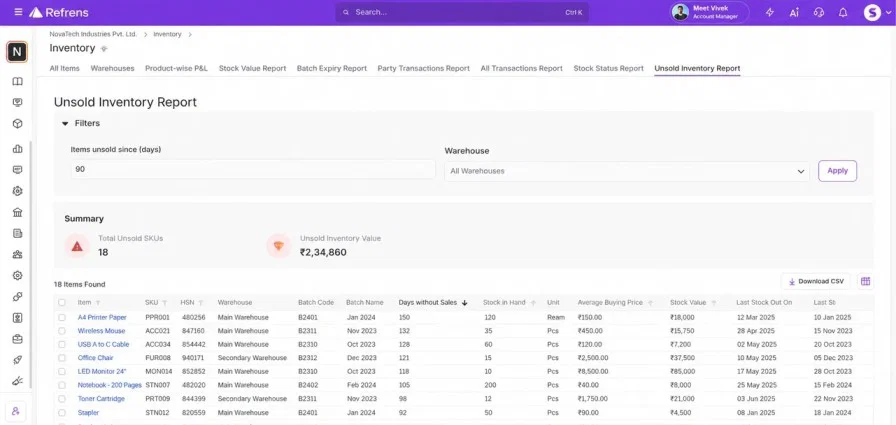The height and width of the screenshot is (425, 896).
Task: Open the Stock Value Report tab
Action: coord(253,69)
